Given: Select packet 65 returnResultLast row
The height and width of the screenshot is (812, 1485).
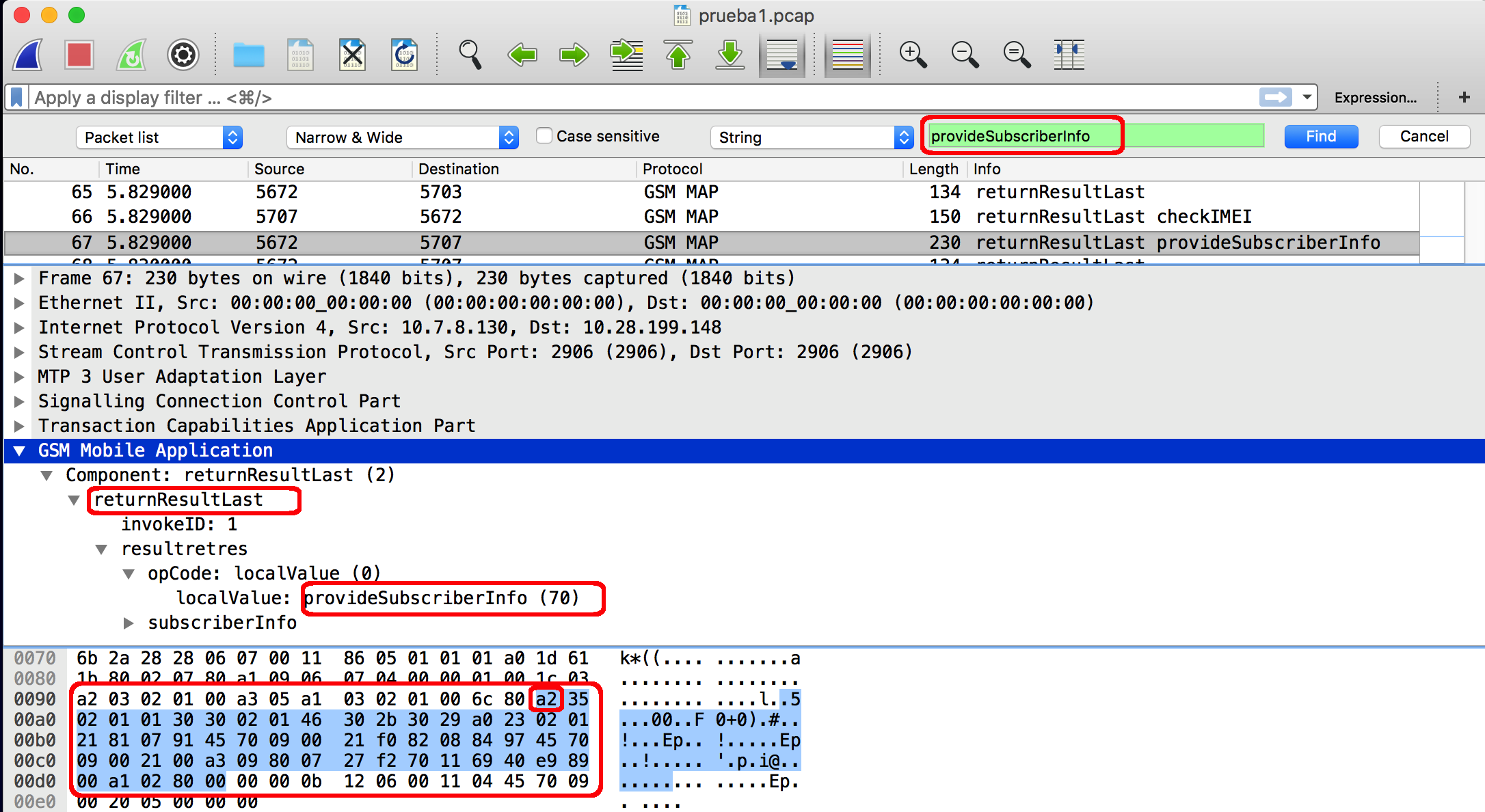Looking at the screenshot, I should [711, 192].
